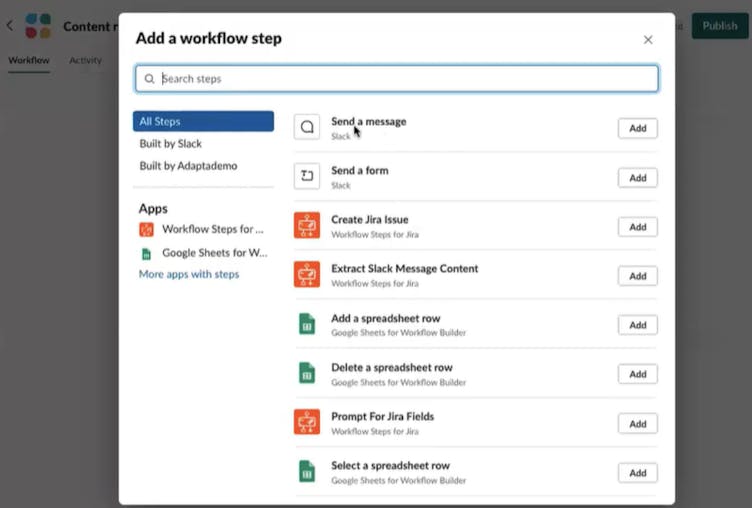Click the search magnifier icon
The height and width of the screenshot is (508, 752).
(x=150, y=78)
